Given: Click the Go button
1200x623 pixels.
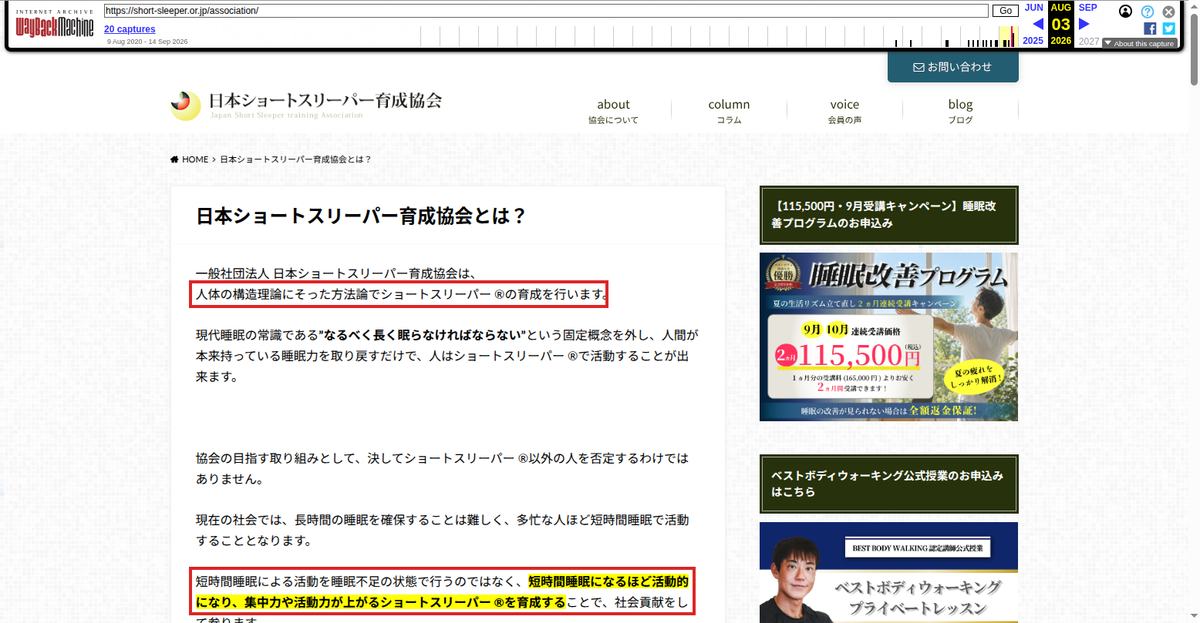Looking at the screenshot, I should click(x=1005, y=11).
